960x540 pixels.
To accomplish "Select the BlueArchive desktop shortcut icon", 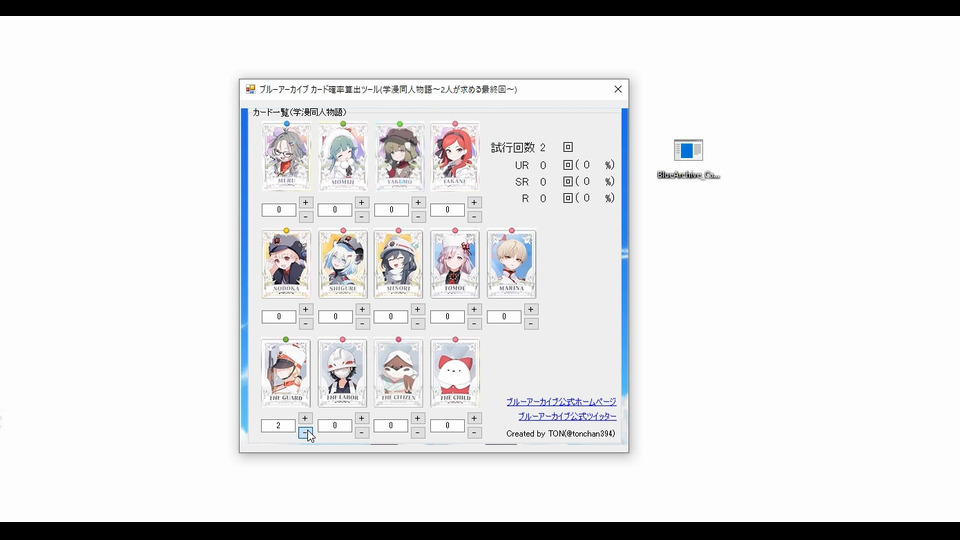I will (x=688, y=159).
